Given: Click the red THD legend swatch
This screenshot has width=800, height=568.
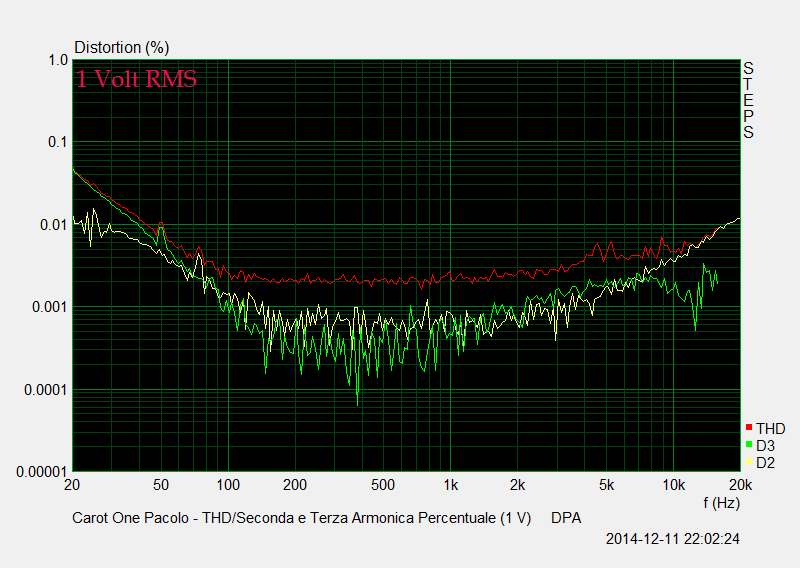Looking at the screenshot, I should (x=749, y=428).
